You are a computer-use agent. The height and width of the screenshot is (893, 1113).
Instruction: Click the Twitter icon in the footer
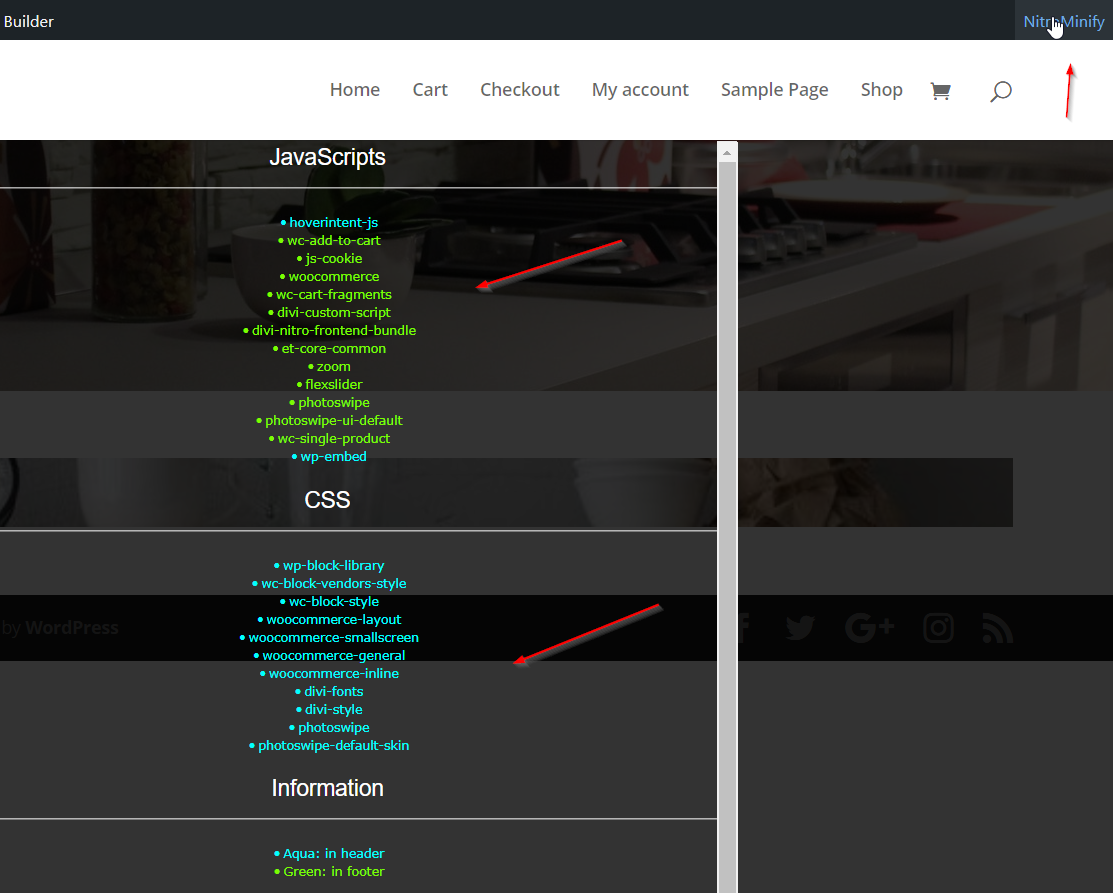point(799,627)
